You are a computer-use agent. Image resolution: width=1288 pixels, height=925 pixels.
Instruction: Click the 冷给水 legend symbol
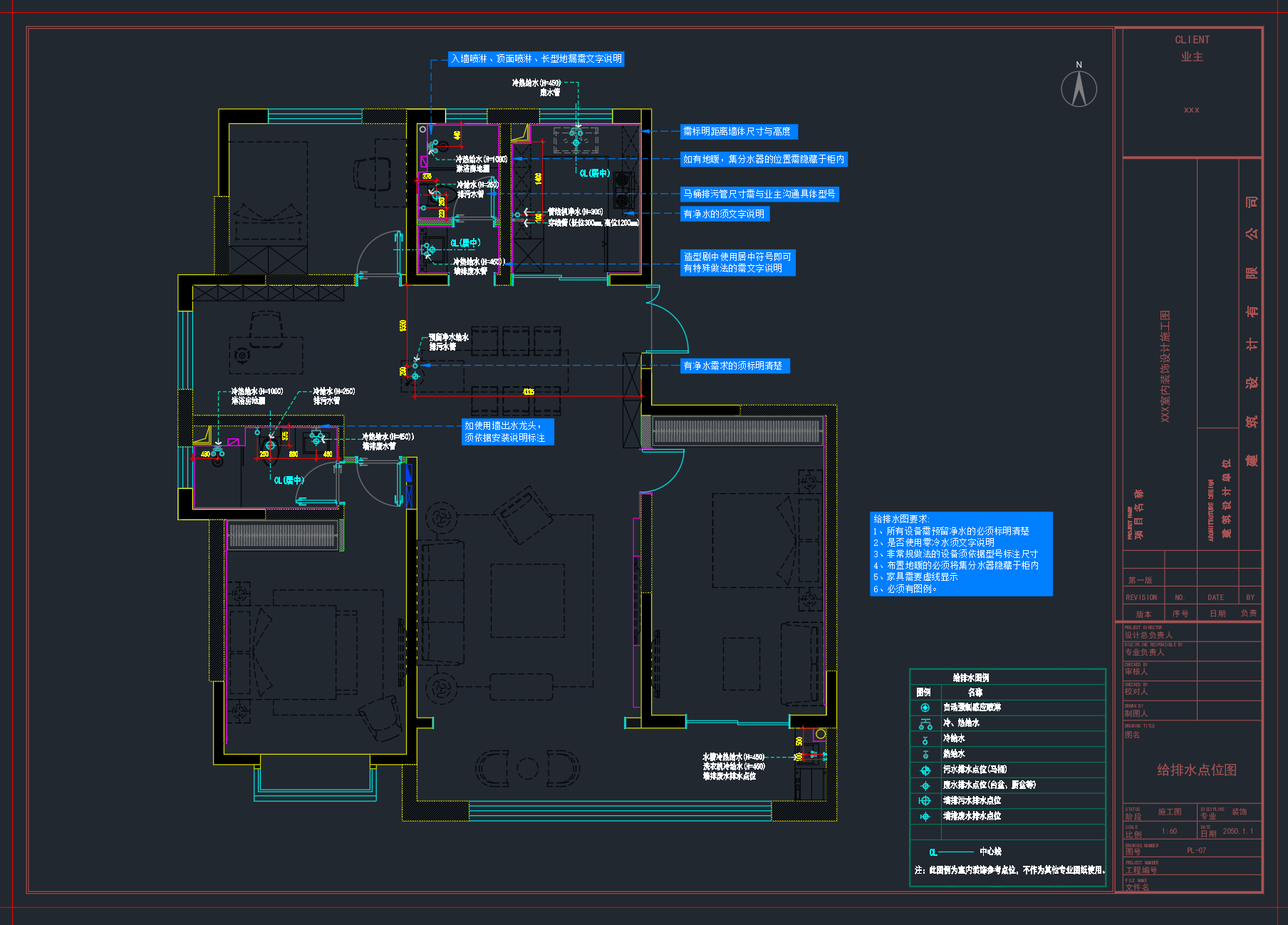pyautogui.click(x=925, y=740)
